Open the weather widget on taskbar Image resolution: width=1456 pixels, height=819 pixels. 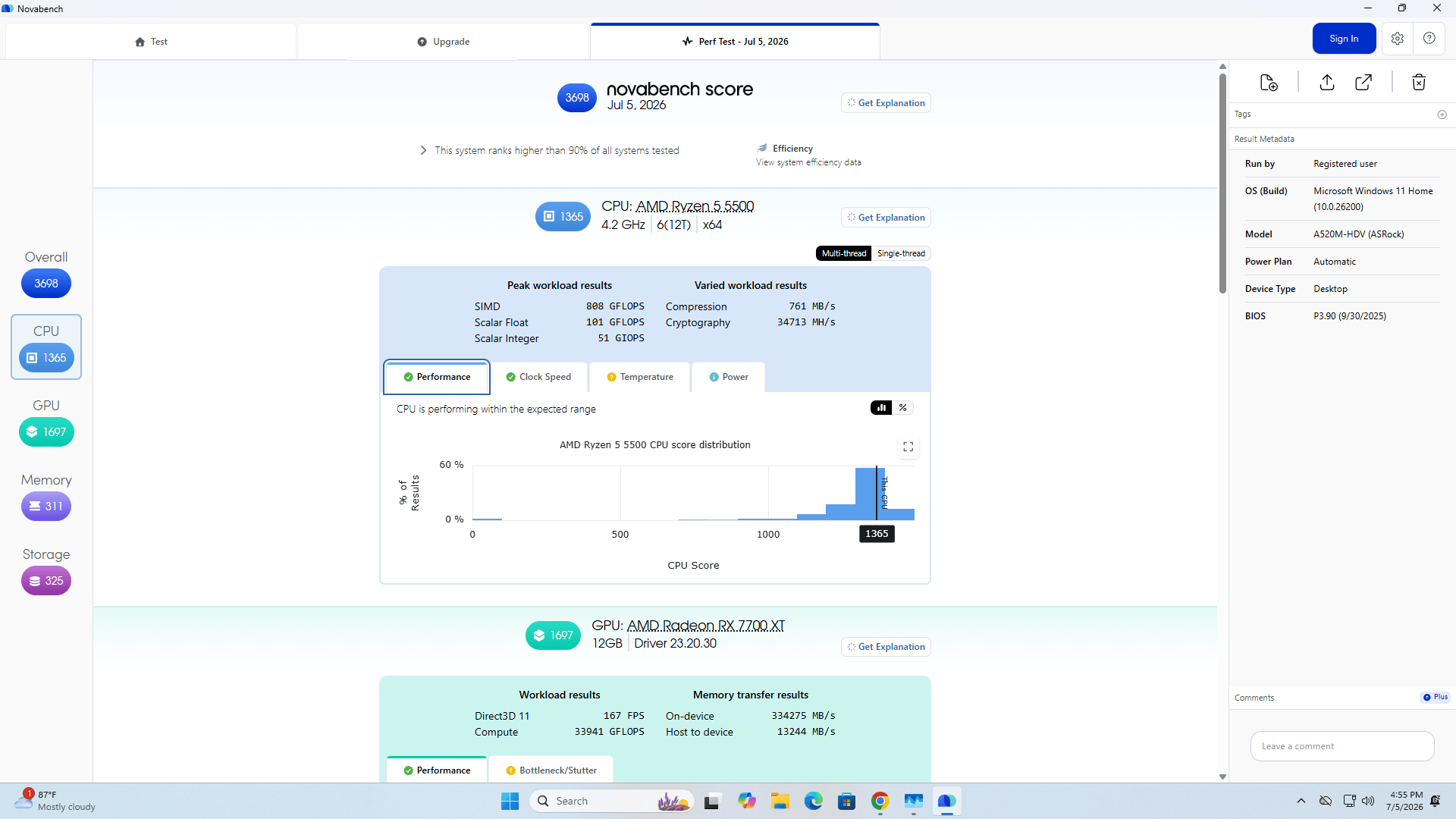tap(57, 801)
